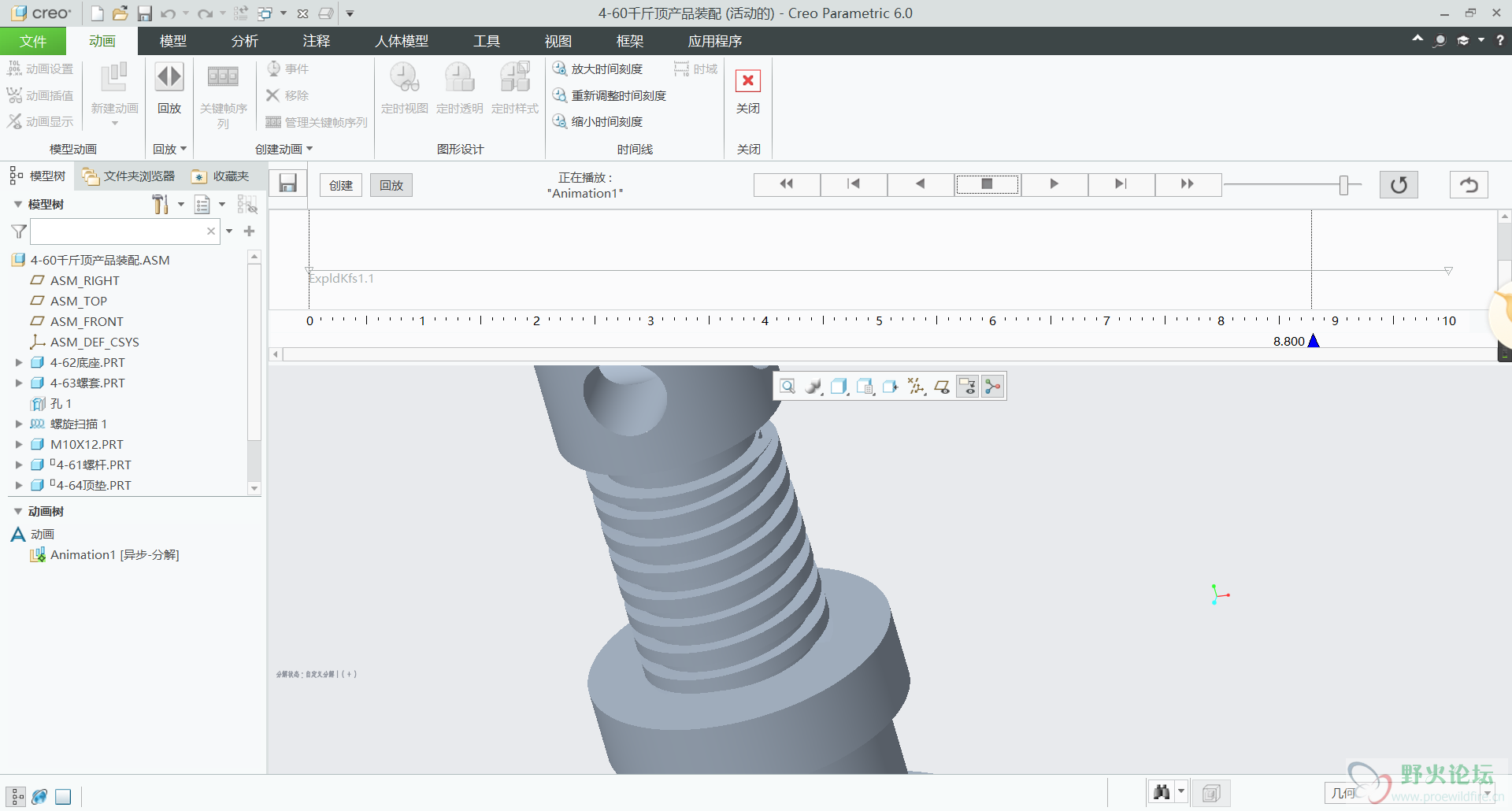Screen dimensions: 1512x811
Task: Open the 注释 ribbon tab
Action: [317, 41]
